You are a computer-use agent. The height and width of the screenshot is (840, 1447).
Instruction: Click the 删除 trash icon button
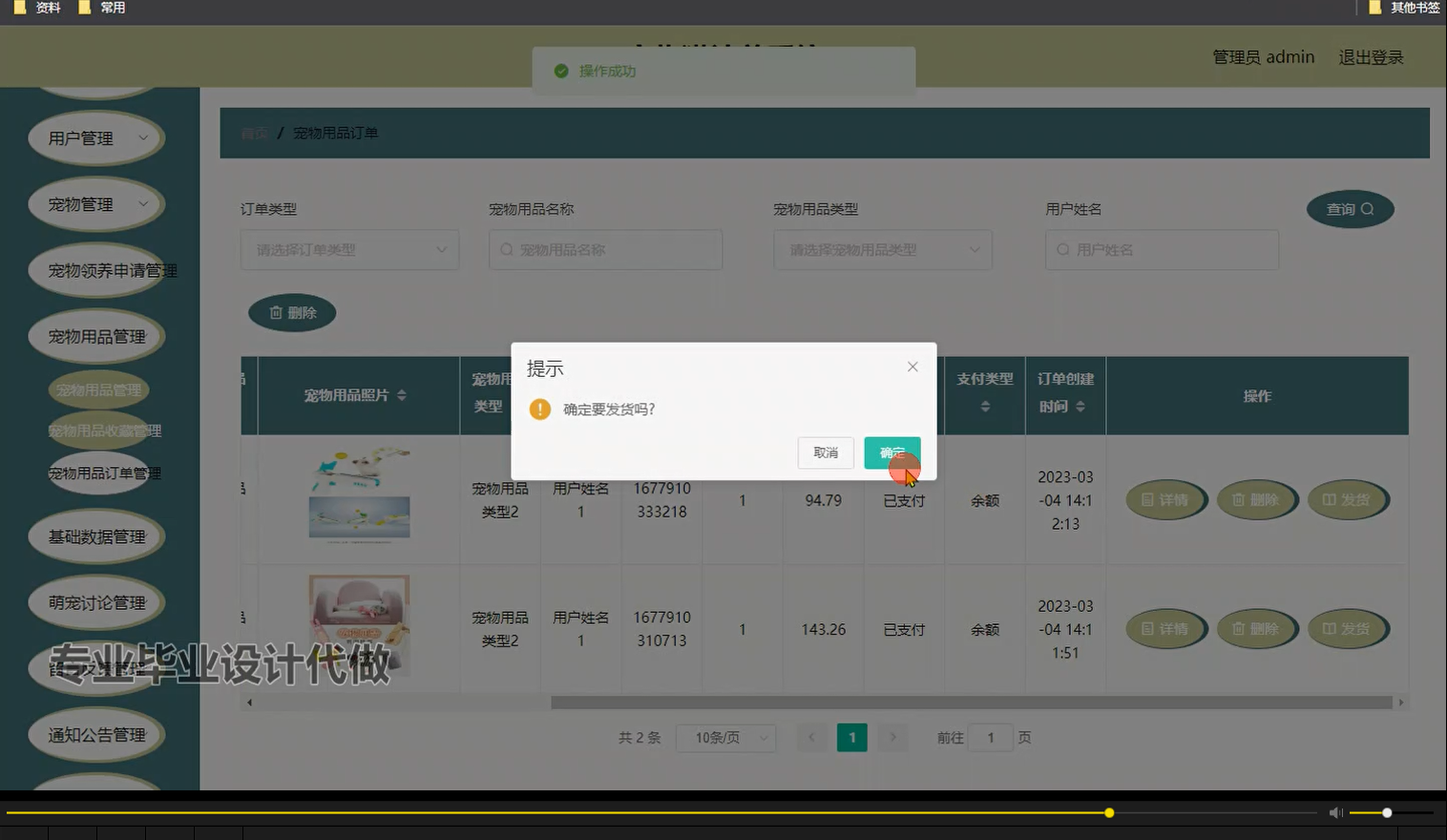point(292,312)
